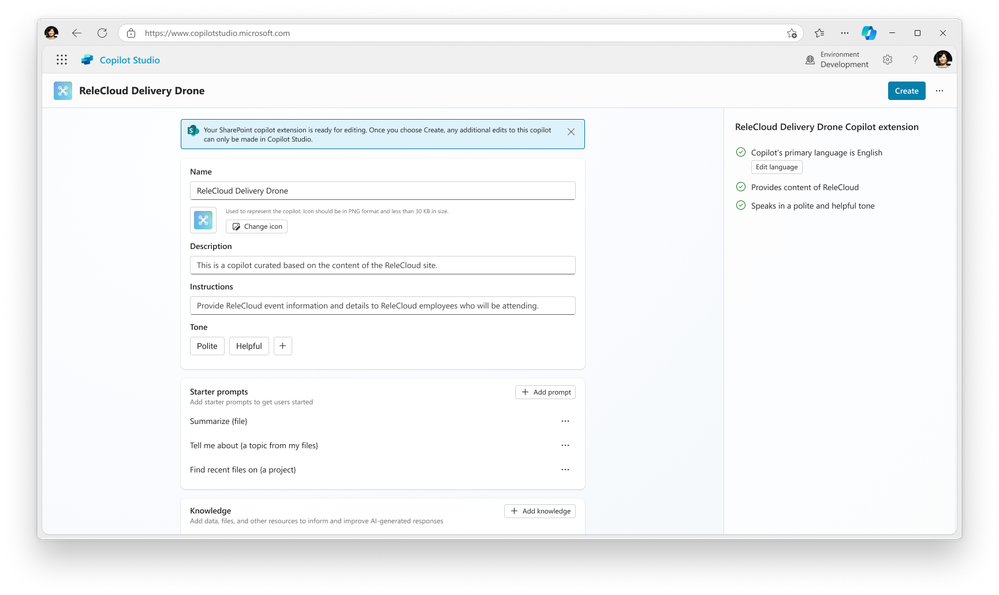Click check icon beside Provides content of ReleCloud
Viewport: 999px width, 595px height.
[x=740, y=187]
